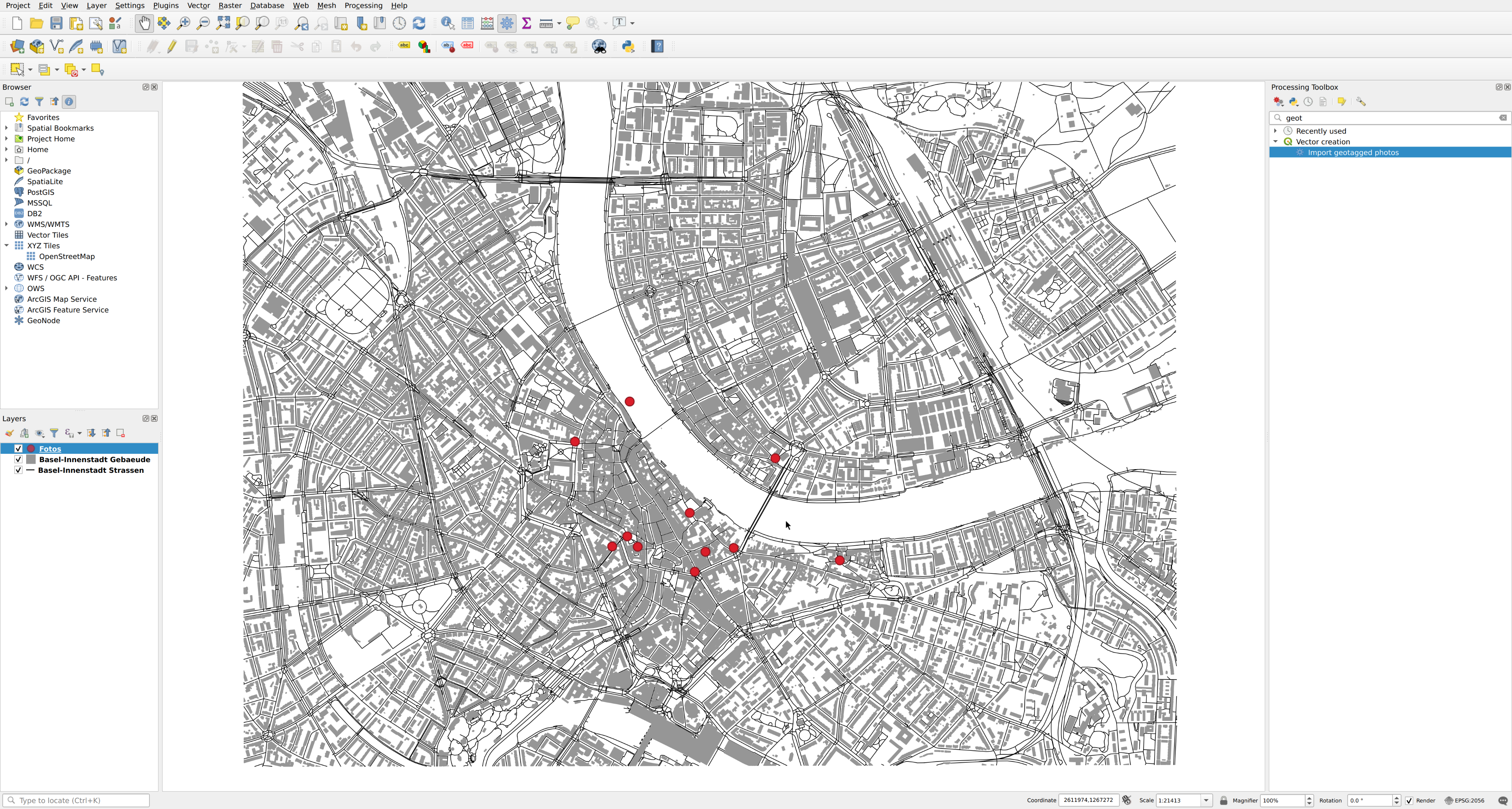Viewport: 1512px width, 809px height.
Task: Hide the Basel-Innenstadt Gebaeude layer
Action: 18,459
